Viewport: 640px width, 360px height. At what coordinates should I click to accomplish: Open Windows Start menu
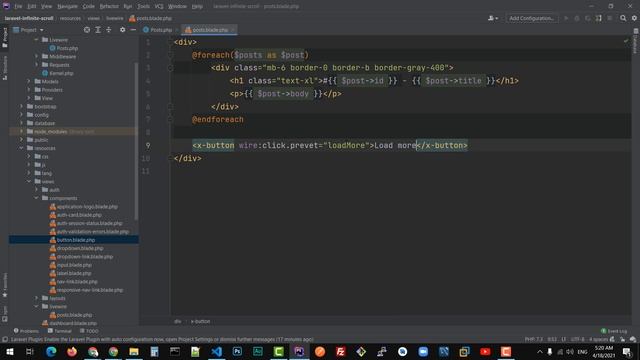(9, 351)
